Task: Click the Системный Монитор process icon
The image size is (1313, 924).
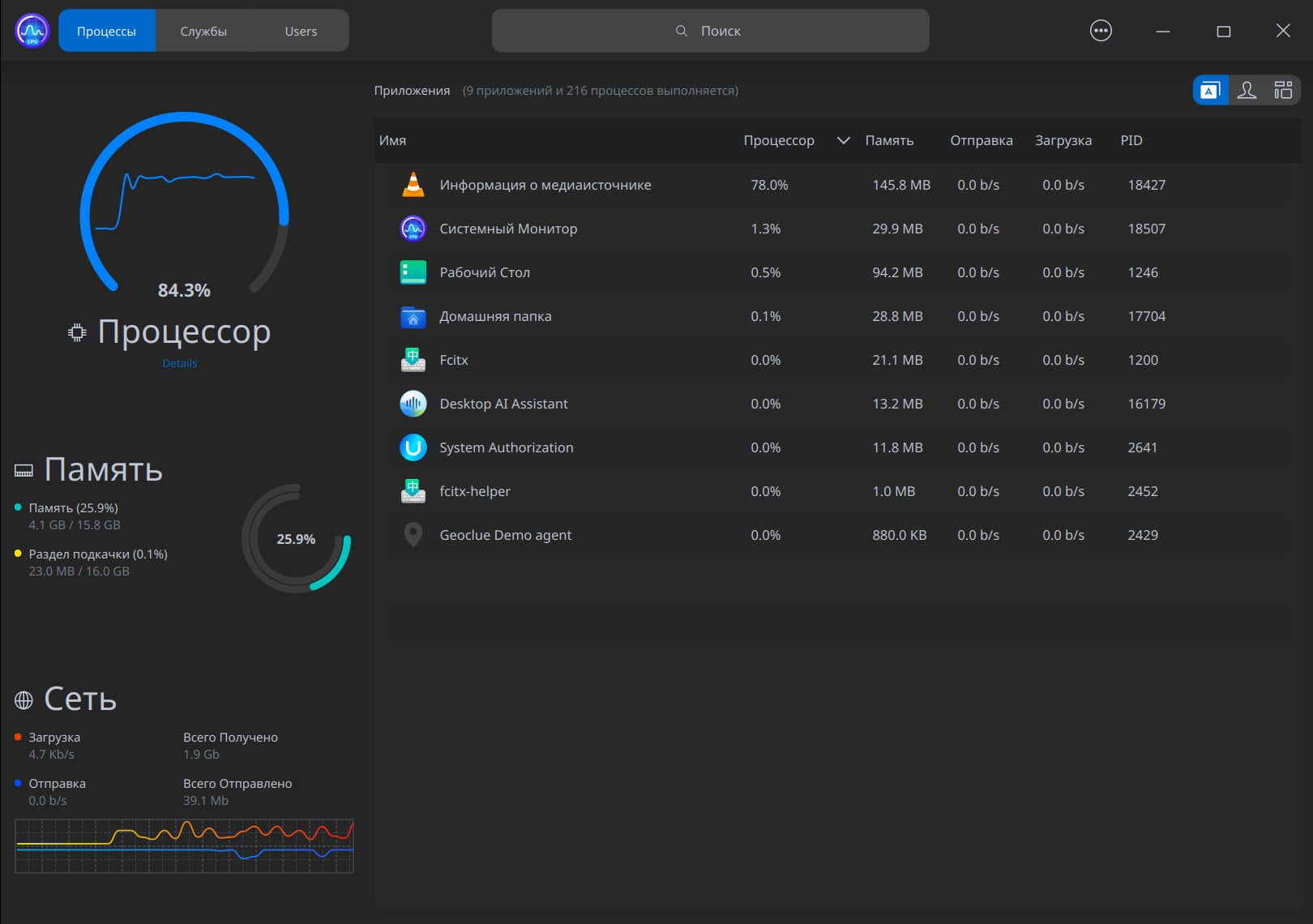Action: click(413, 229)
